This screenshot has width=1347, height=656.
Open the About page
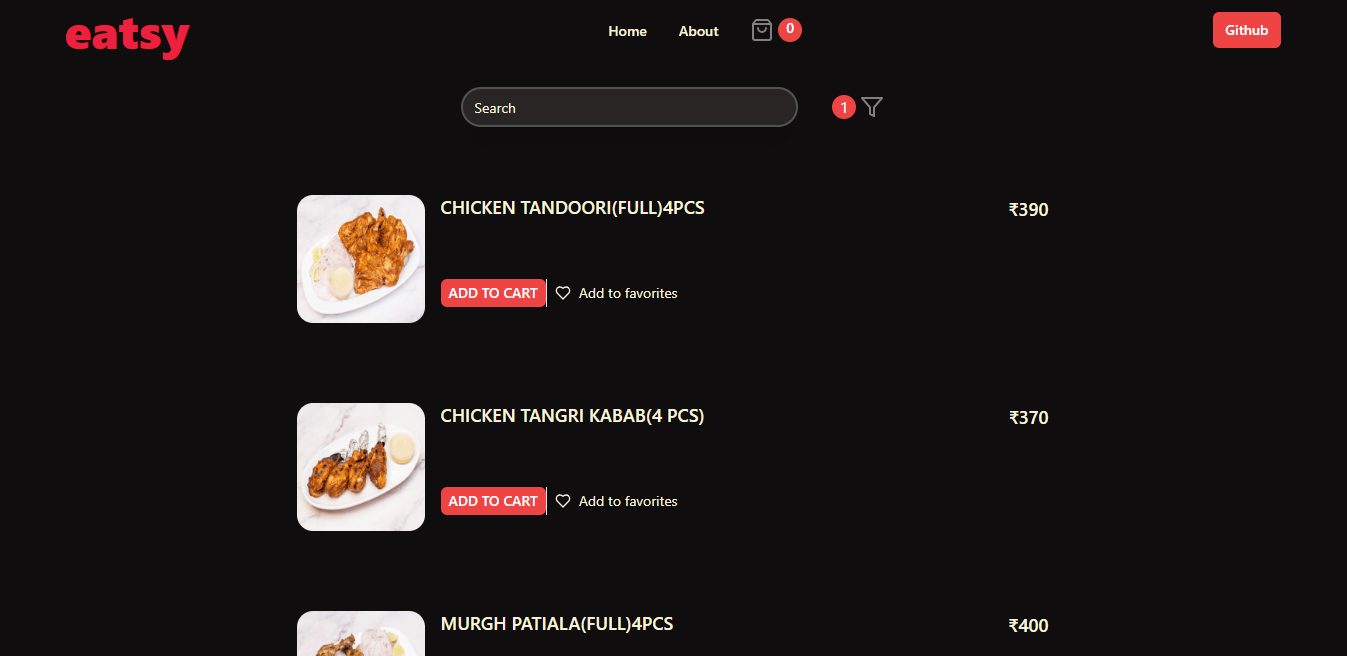click(698, 31)
